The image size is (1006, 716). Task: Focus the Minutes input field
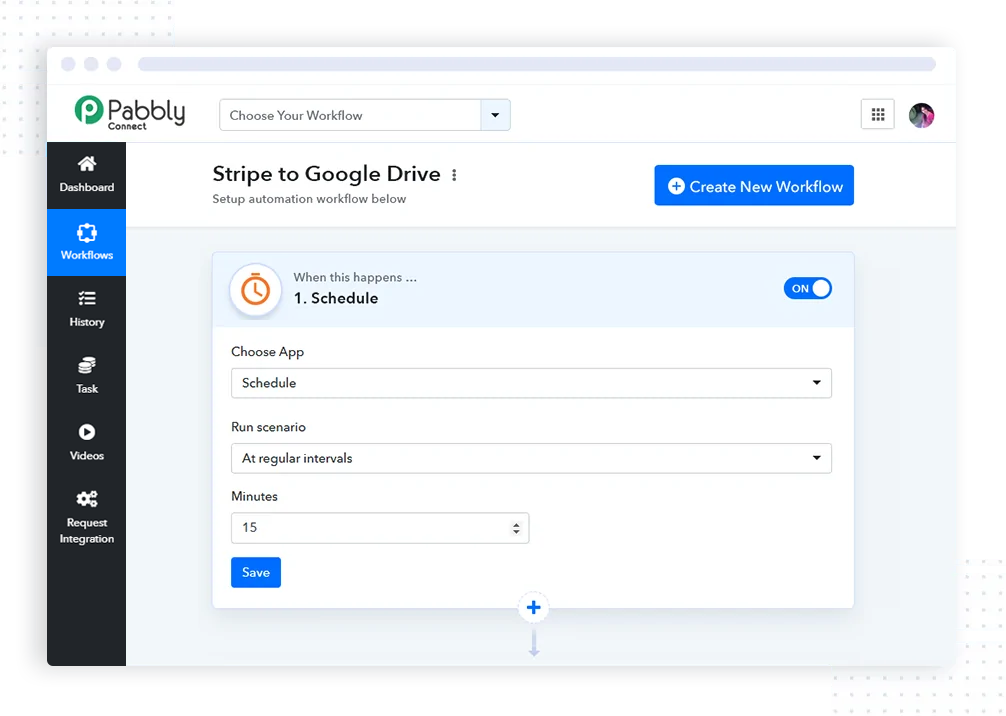pos(380,528)
